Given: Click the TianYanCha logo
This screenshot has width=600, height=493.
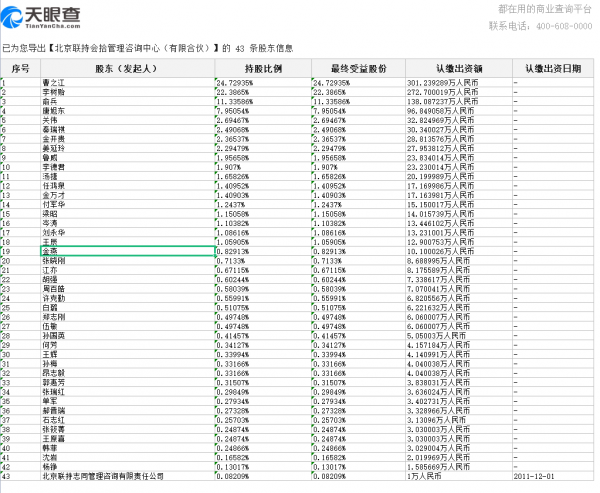Looking at the screenshot, I should tap(41, 18).
